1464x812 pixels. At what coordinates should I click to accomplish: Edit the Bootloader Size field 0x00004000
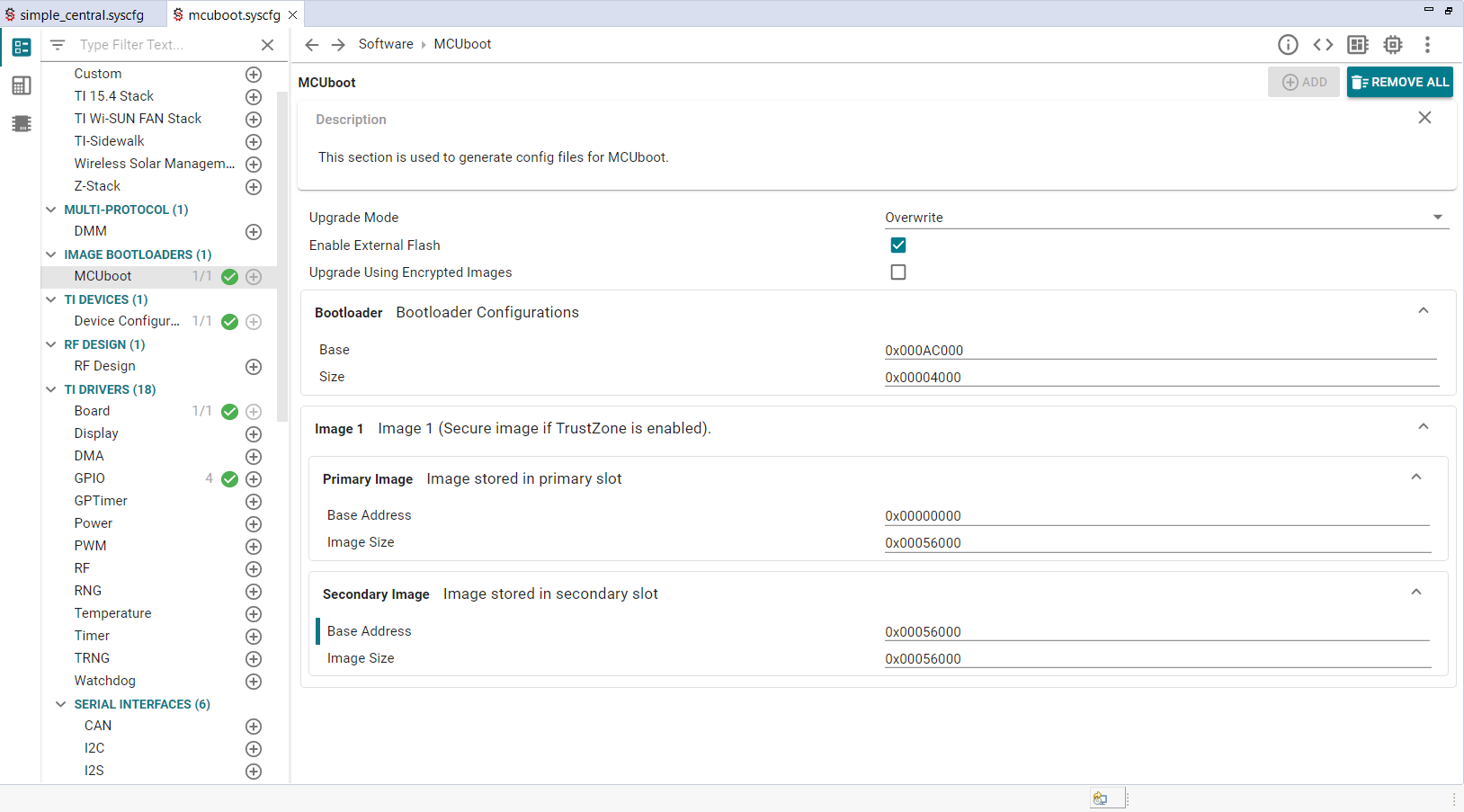coord(1161,377)
